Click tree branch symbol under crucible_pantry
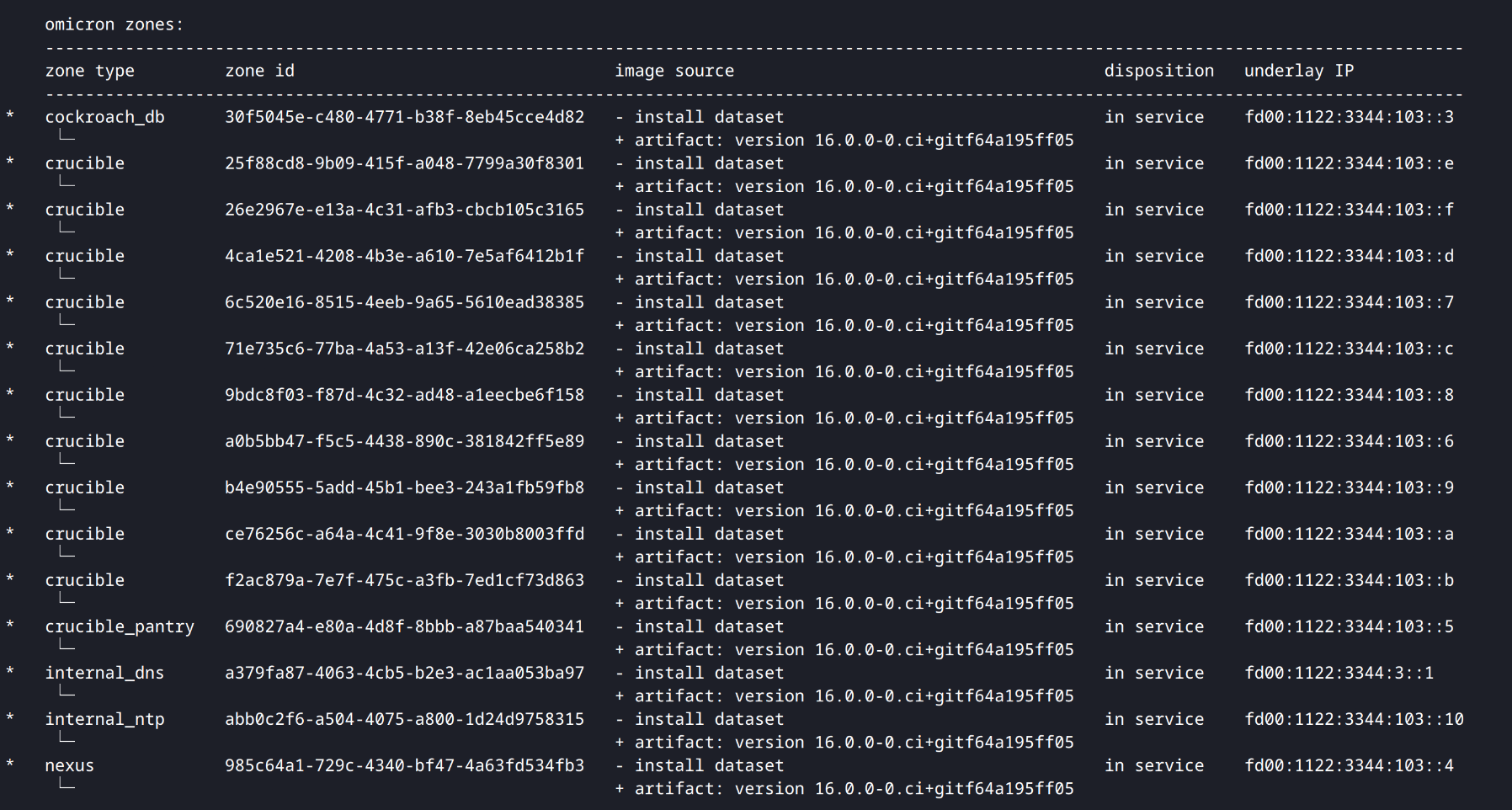Viewport: 1512px width, 810px height. [x=67, y=645]
